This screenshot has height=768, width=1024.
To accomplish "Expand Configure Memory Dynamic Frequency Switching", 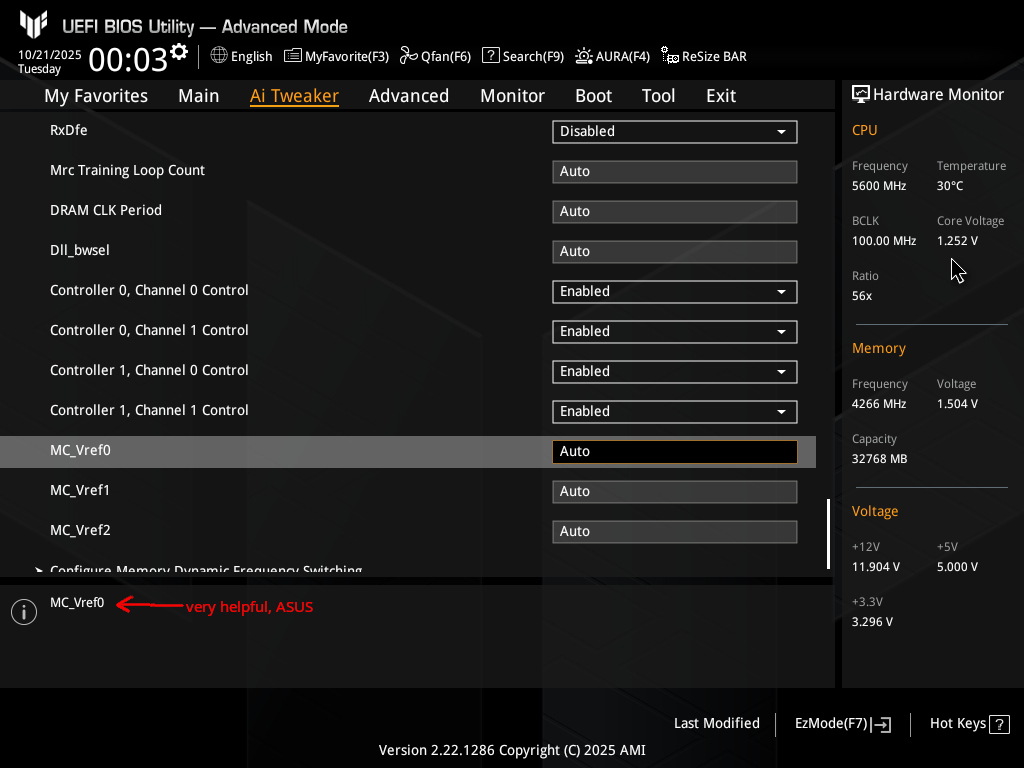I will tap(206, 569).
